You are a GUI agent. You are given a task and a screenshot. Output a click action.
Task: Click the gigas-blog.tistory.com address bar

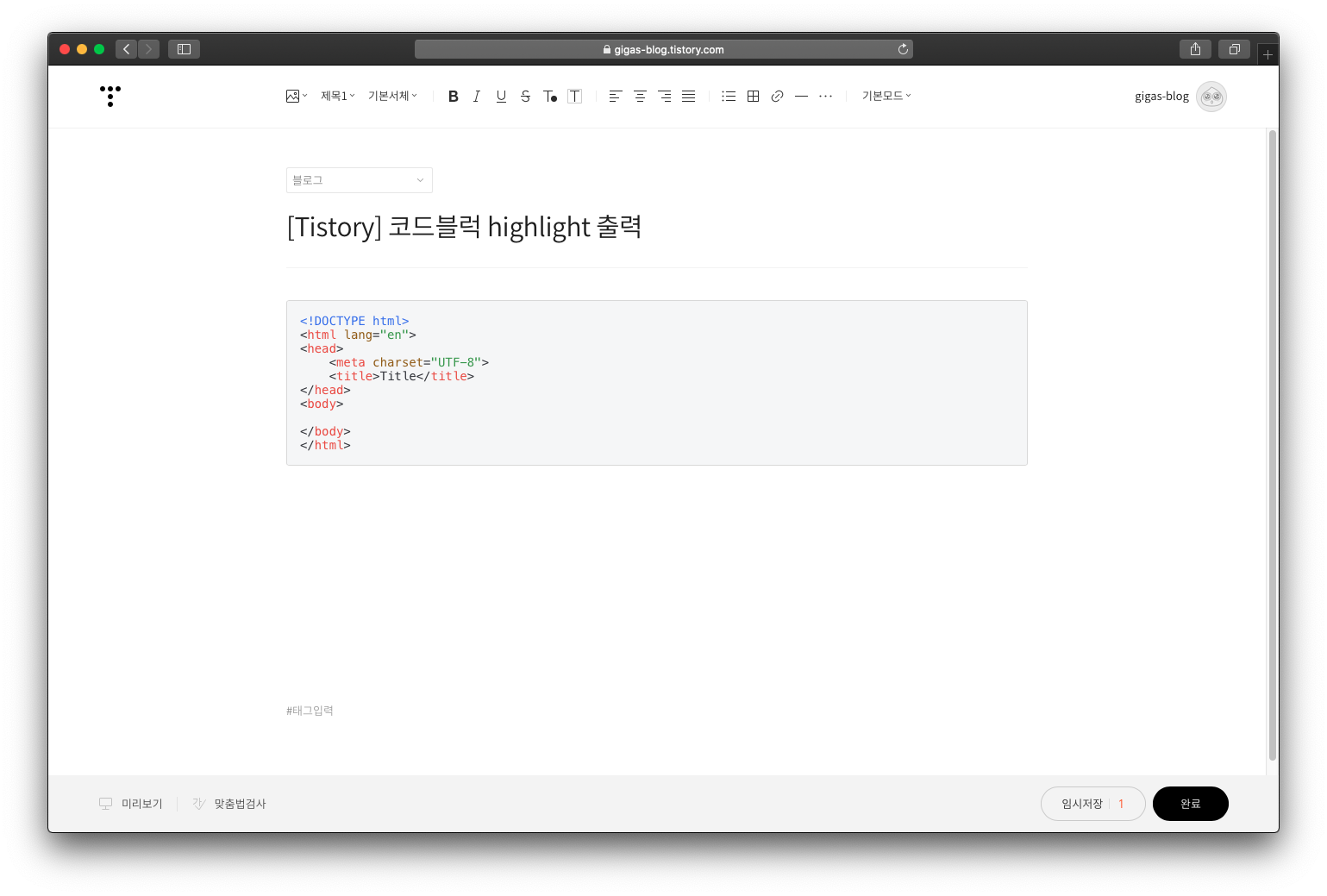663,49
